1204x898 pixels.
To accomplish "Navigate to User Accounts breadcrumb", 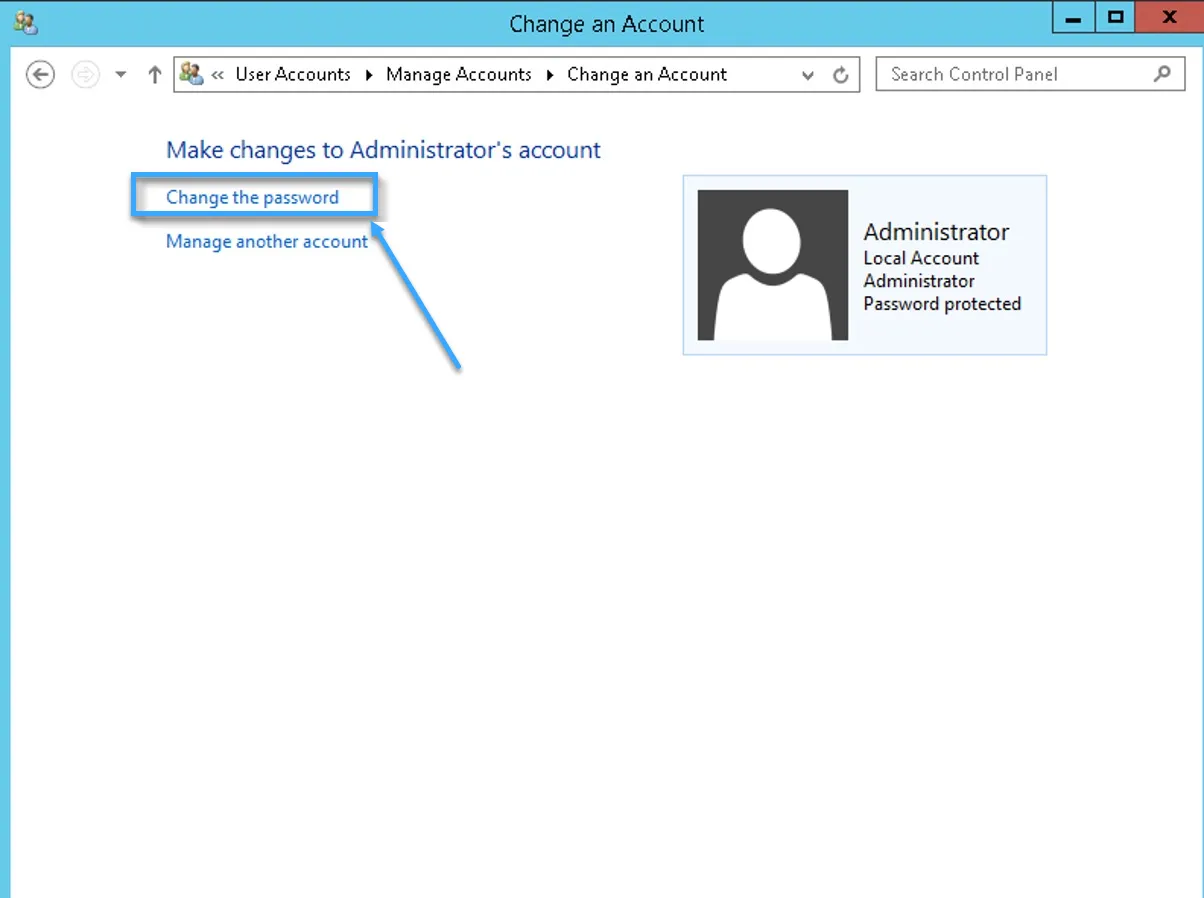I will [x=293, y=75].
